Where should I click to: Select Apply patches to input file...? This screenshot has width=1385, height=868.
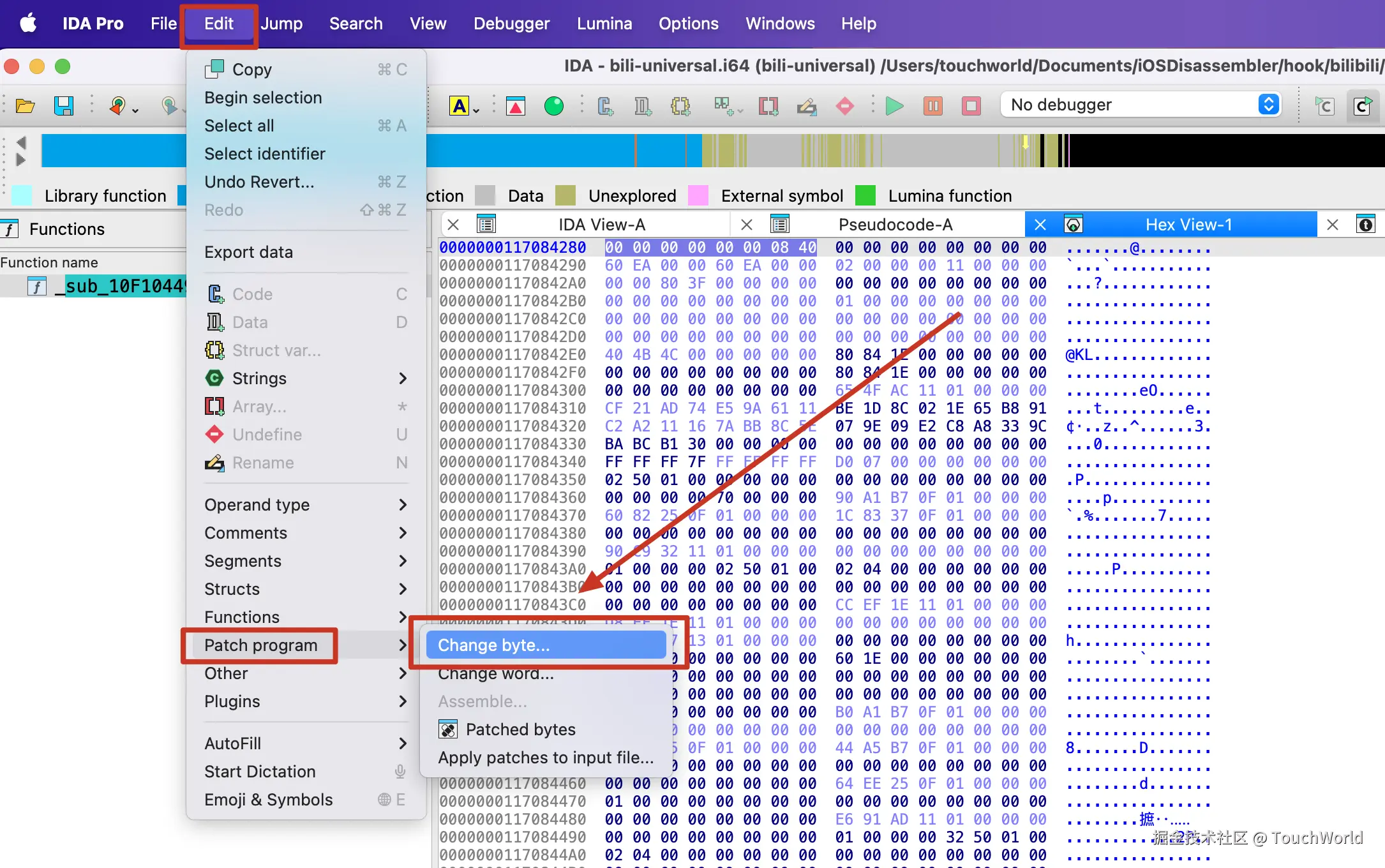[546, 758]
